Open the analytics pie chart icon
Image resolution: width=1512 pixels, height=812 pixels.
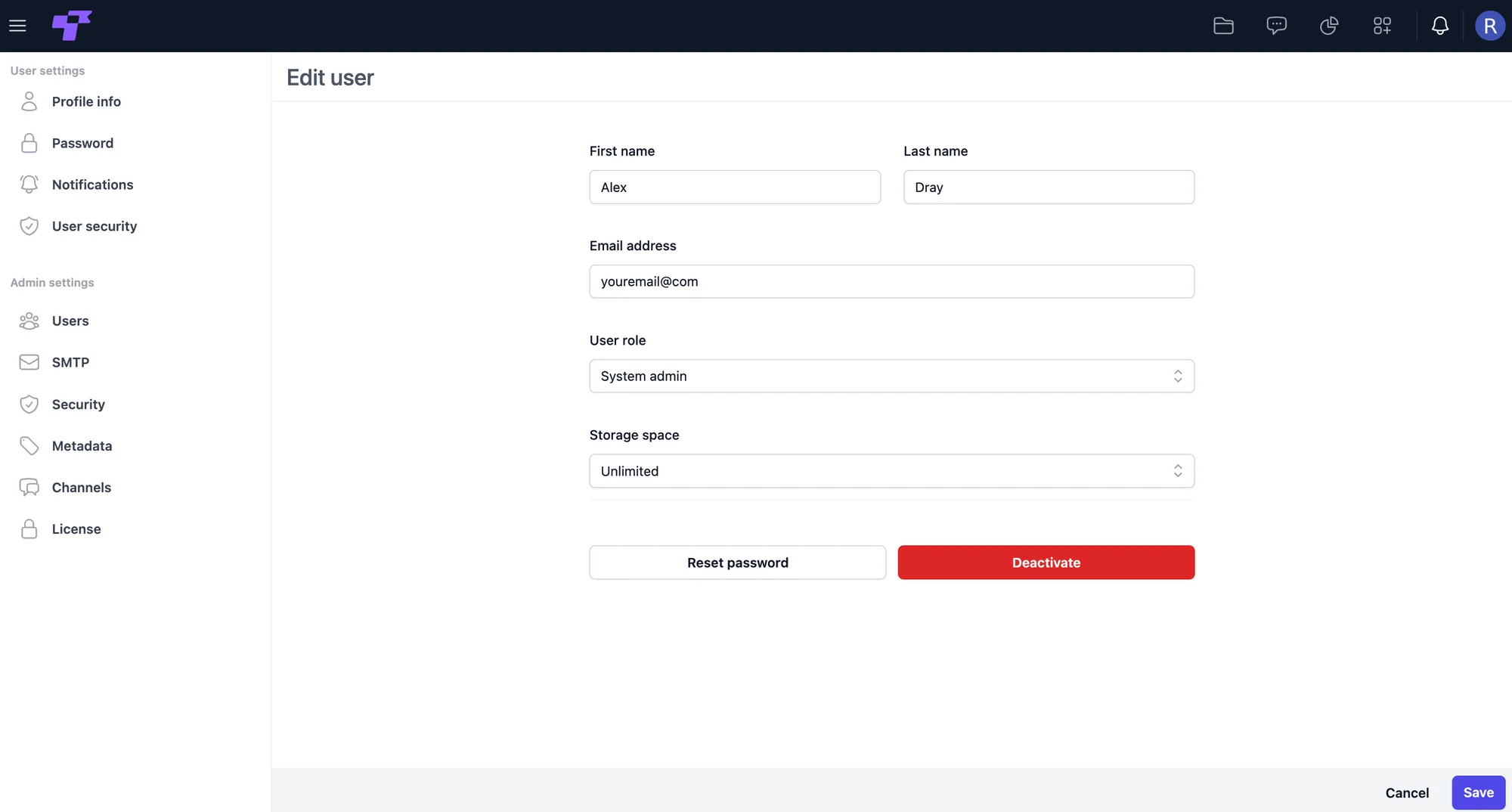[1329, 26]
